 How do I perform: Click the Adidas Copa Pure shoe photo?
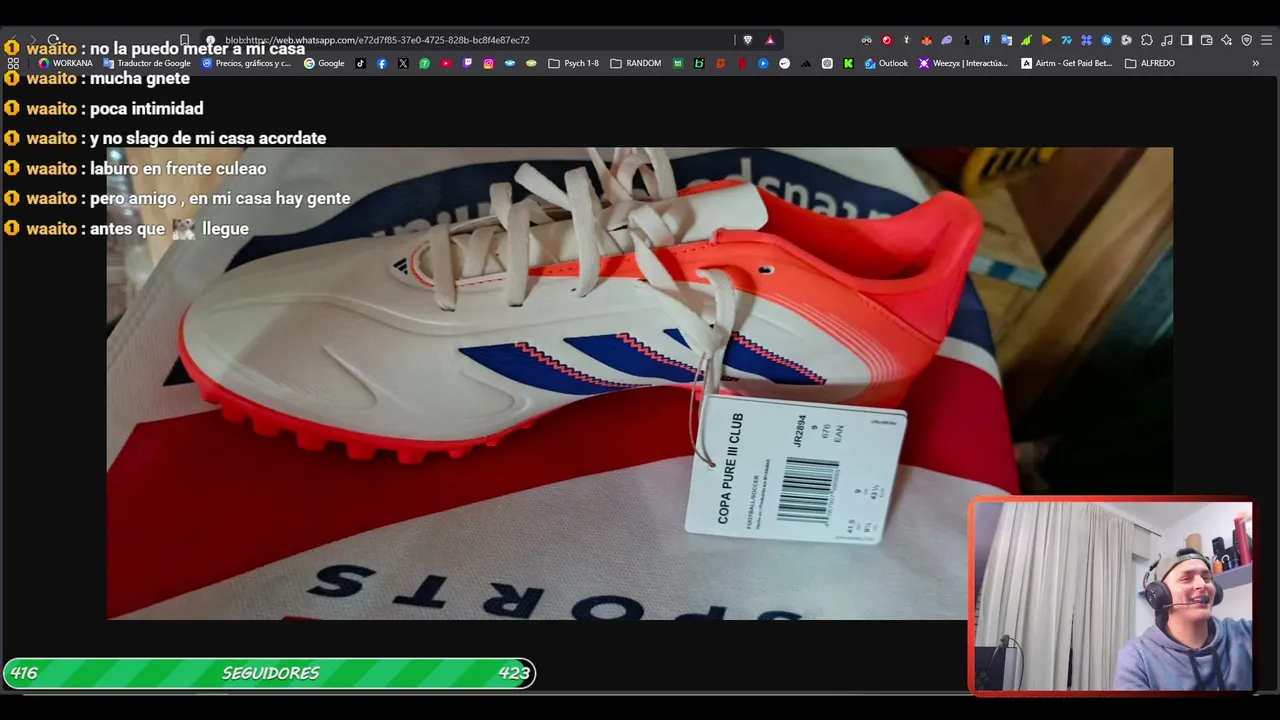[x=639, y=383]
